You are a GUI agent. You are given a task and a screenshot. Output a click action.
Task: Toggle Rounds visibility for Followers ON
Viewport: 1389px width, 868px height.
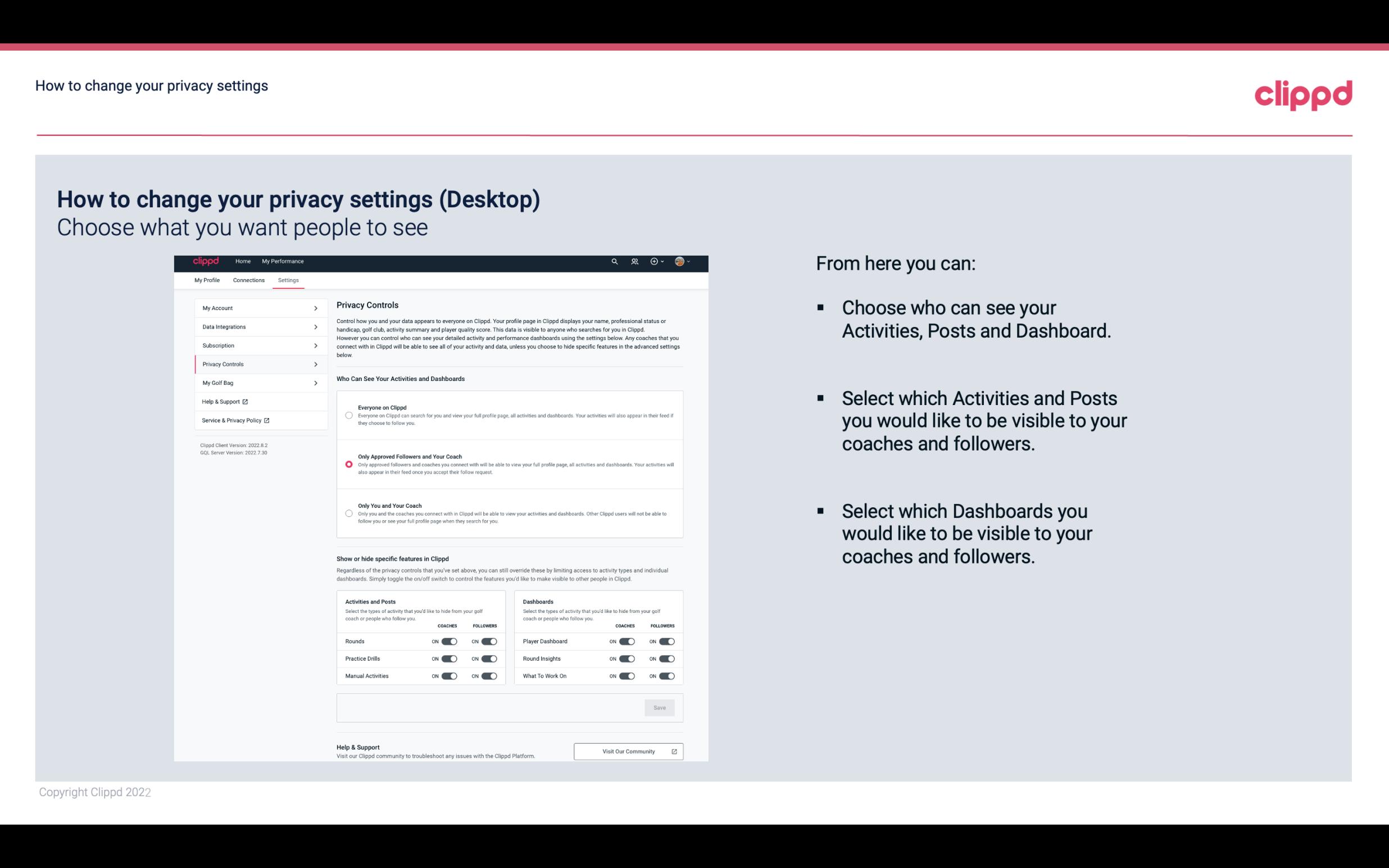489,640
